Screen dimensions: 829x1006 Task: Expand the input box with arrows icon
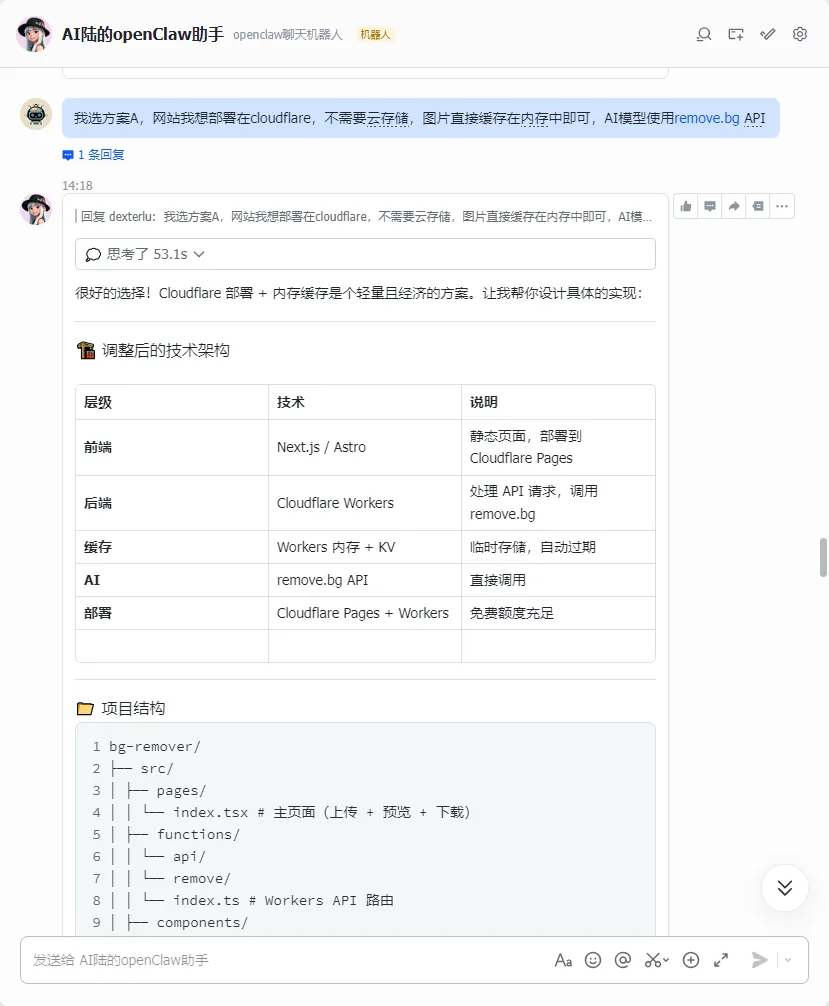click(x=721, y=960)
